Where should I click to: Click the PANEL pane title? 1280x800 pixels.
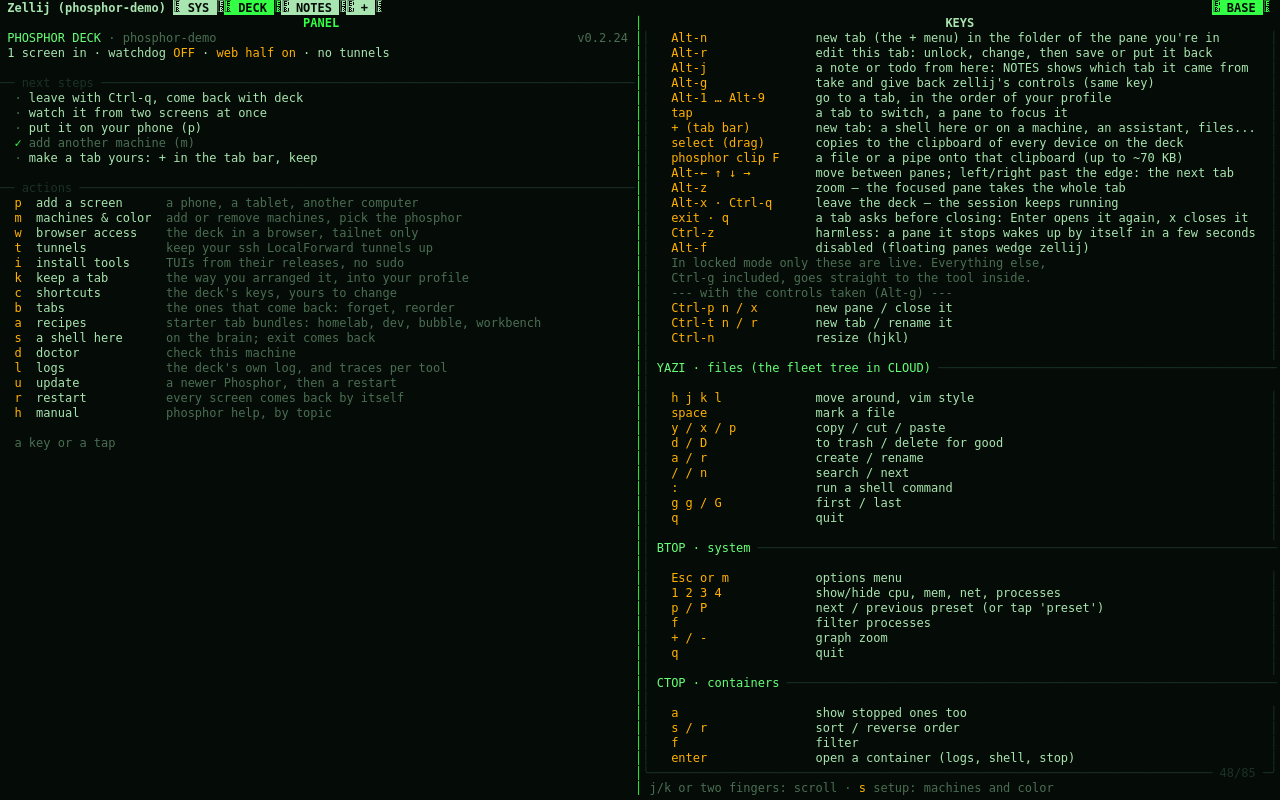pyautogui.click(x=321, y=23)
